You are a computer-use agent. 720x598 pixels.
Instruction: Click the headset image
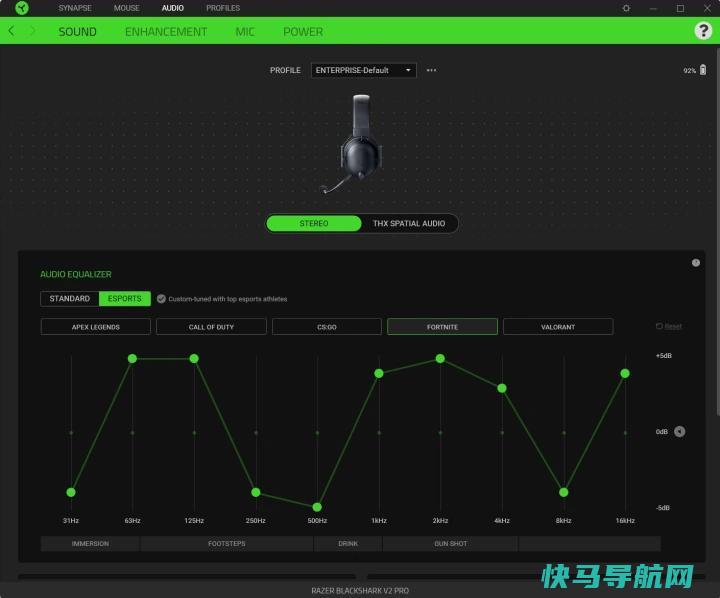click(353, 144)
